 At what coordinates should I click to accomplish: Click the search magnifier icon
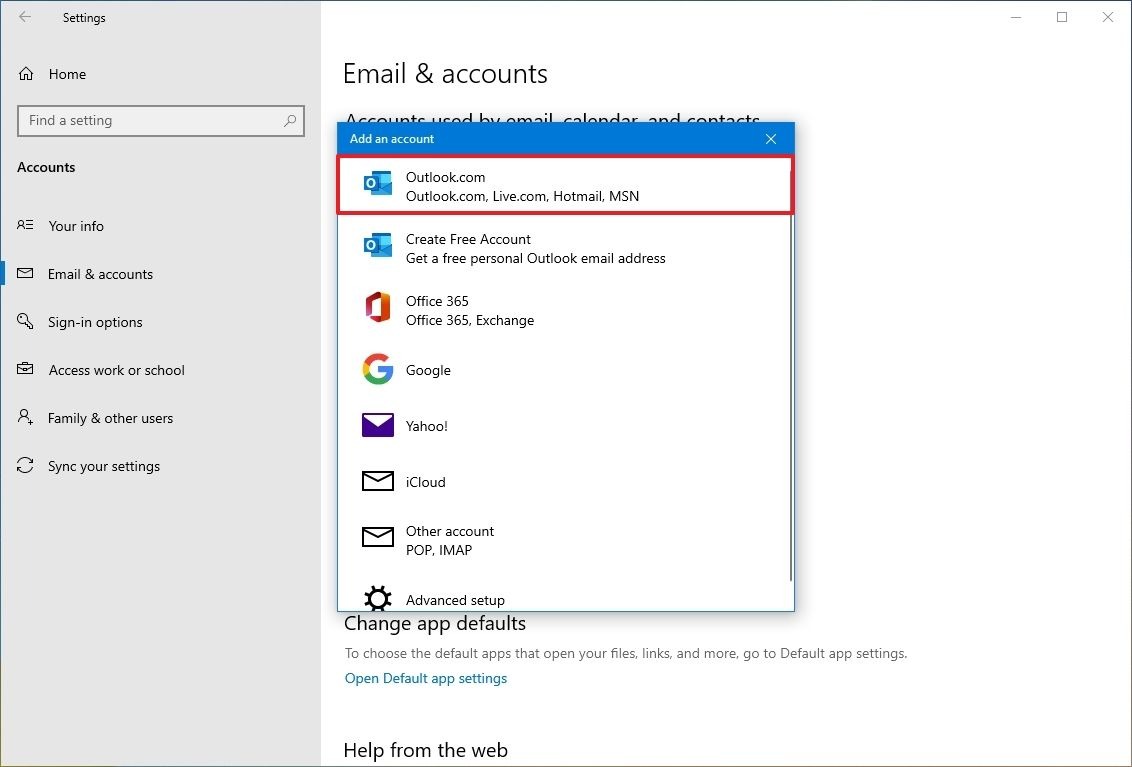pos(289,121)
